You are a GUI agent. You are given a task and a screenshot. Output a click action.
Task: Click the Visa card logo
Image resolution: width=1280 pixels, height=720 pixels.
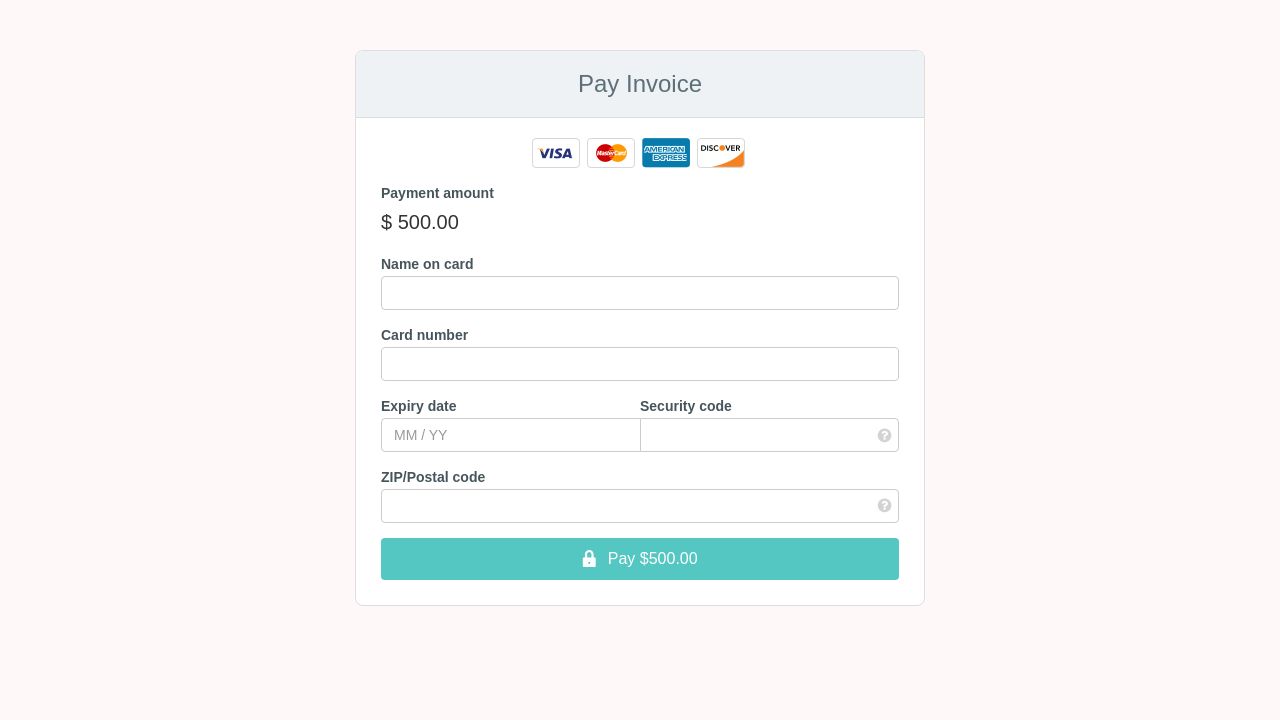556,153
